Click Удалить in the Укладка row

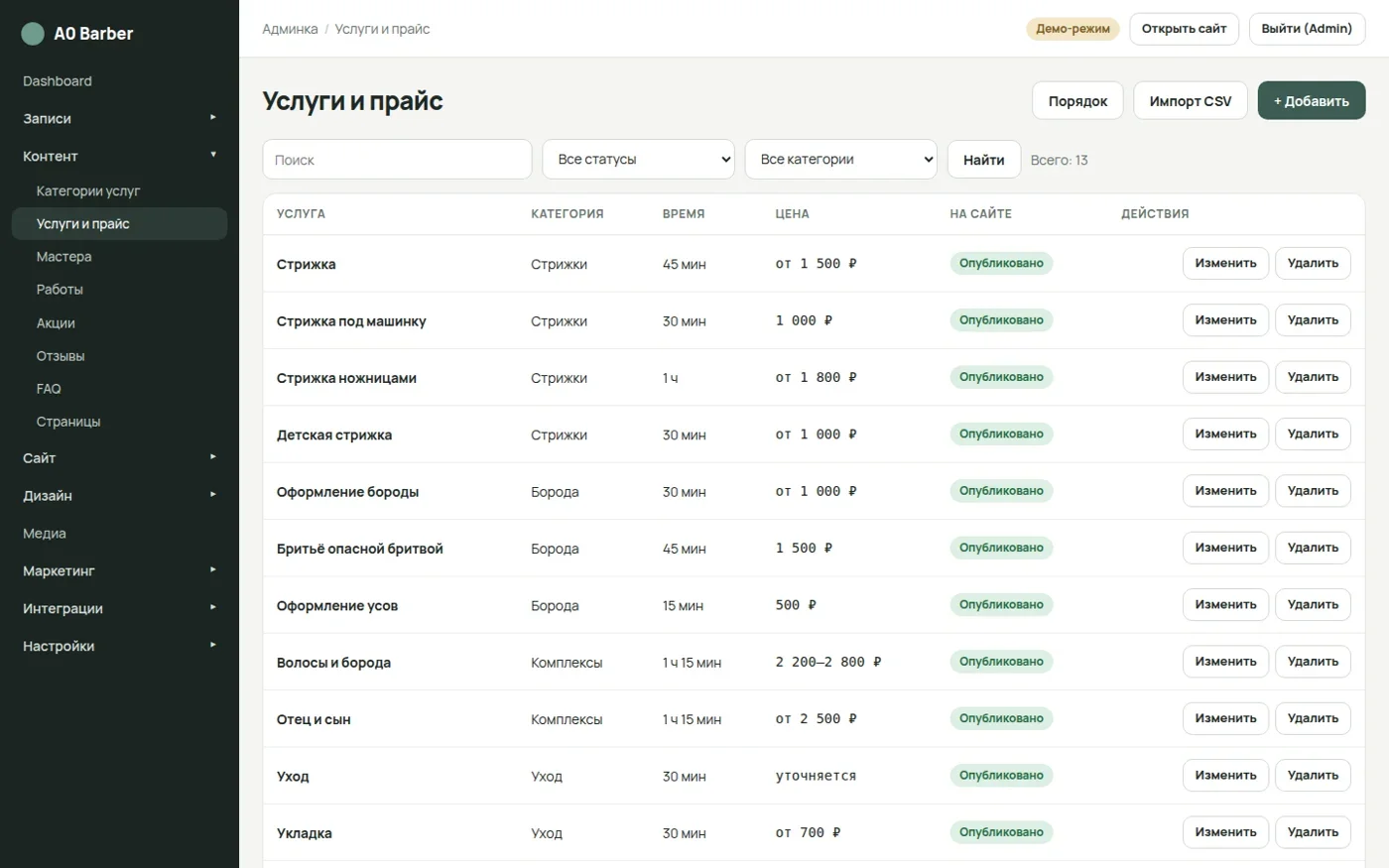[x=1313, y=832]
